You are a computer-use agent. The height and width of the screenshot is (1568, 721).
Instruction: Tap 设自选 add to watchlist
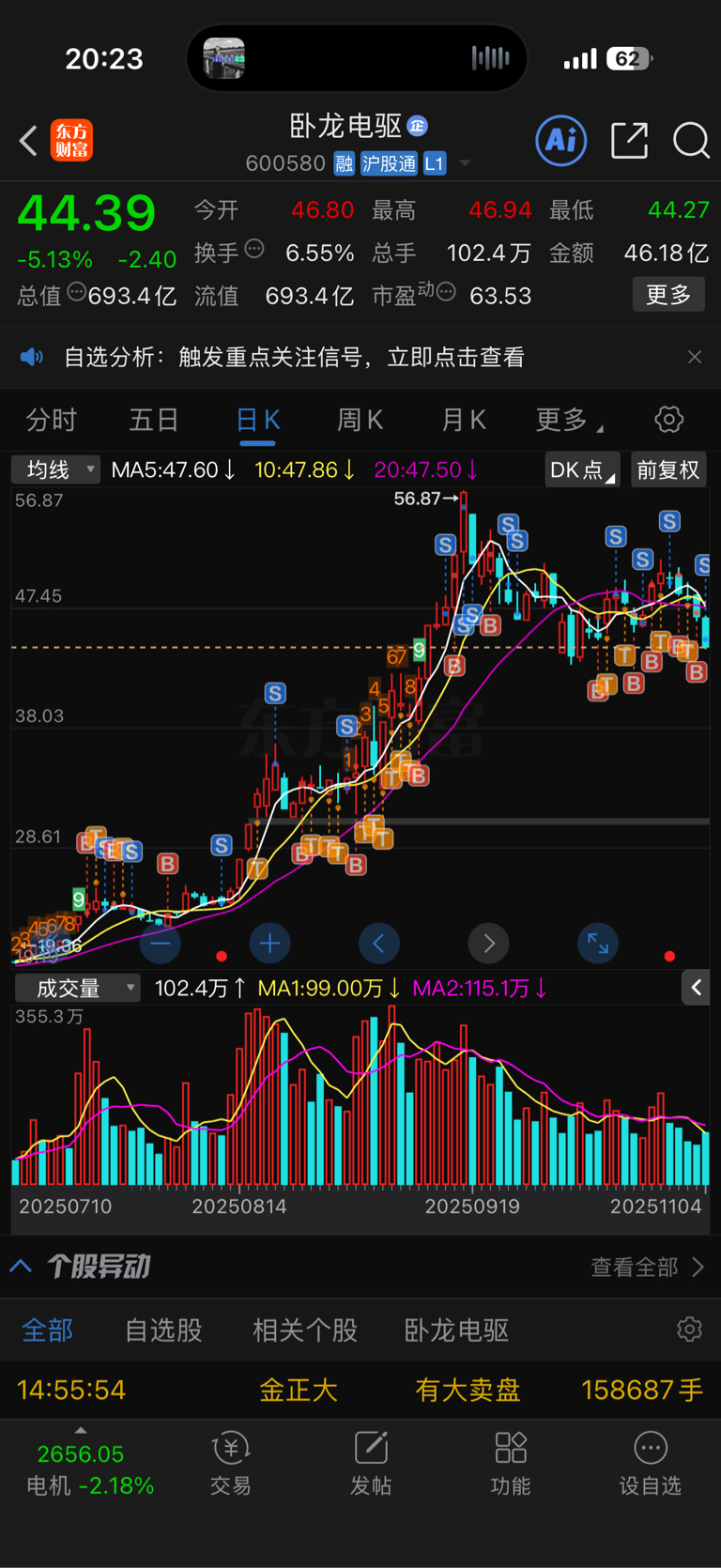651,1465
